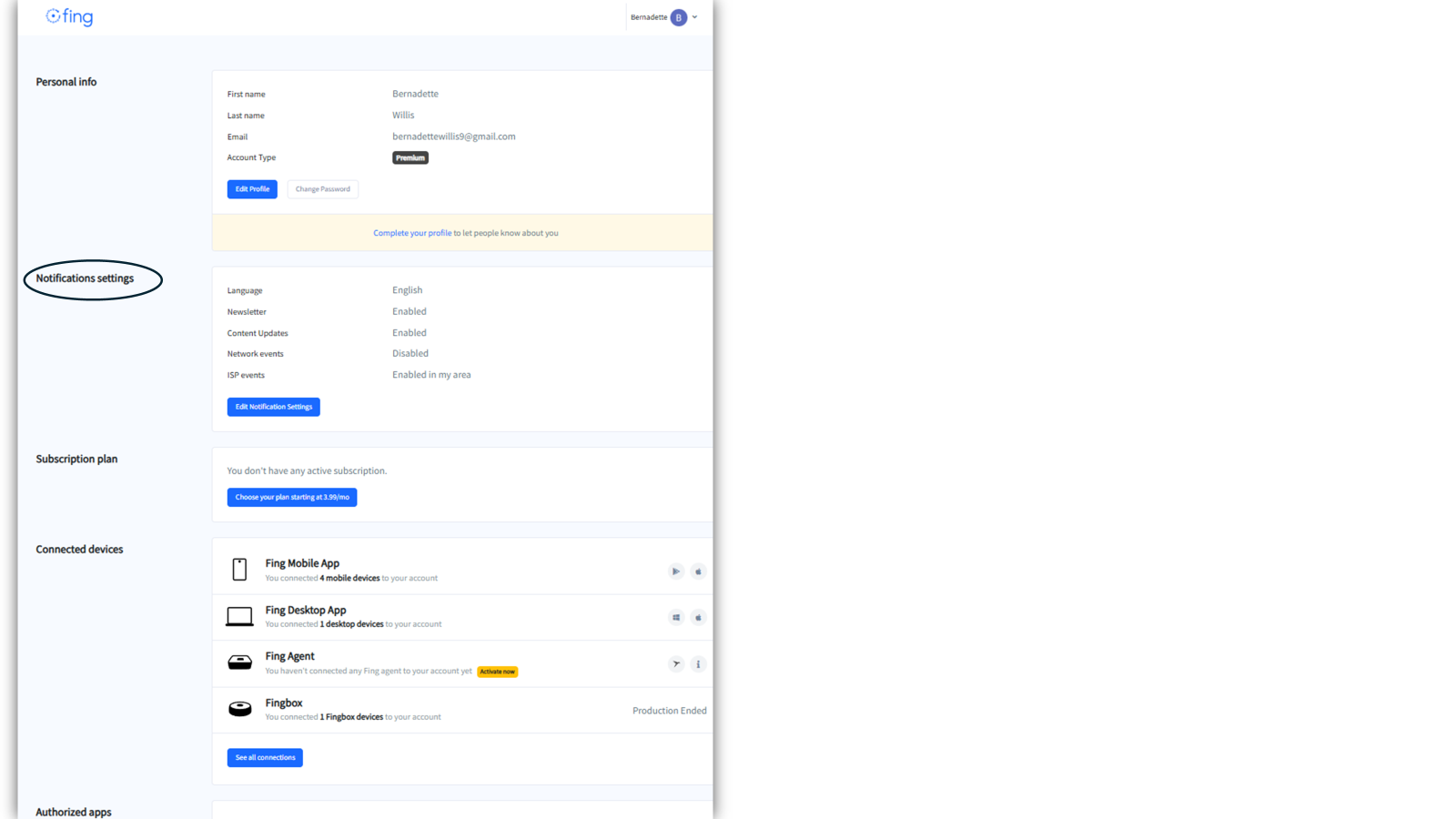Screen dimensions: 1456x819
Task: Click the 4 mobile devices text
Action: click(349, 578)
